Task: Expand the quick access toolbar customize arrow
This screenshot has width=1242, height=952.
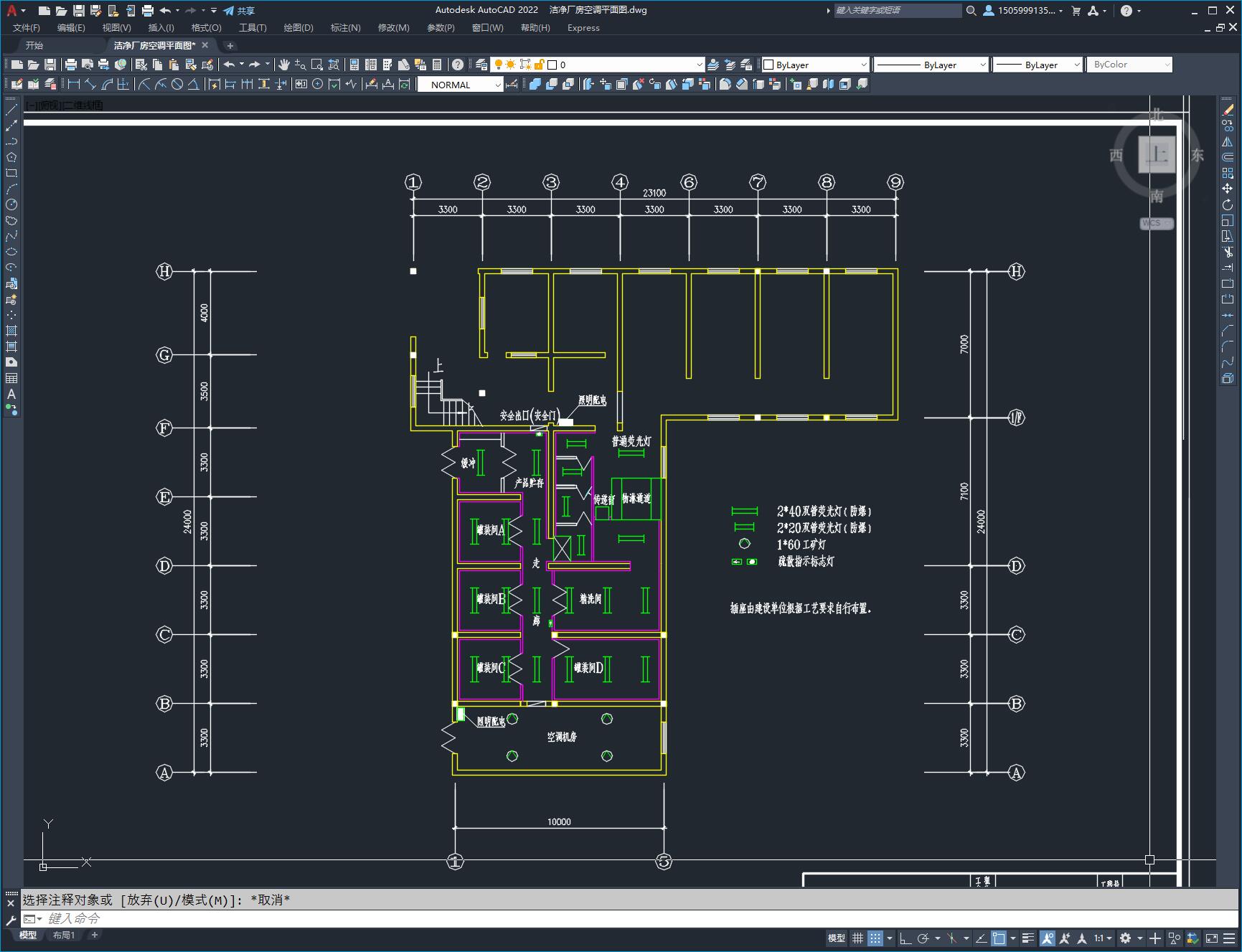Action: click(x=214, y=11)
